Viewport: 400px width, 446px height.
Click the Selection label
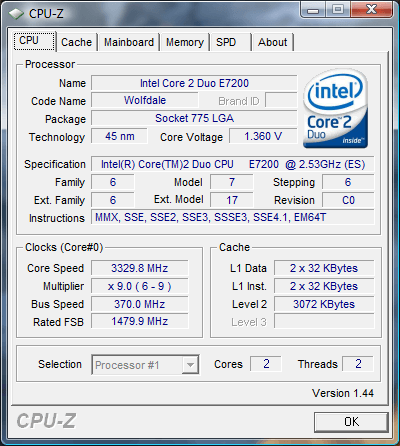point(60,364)
